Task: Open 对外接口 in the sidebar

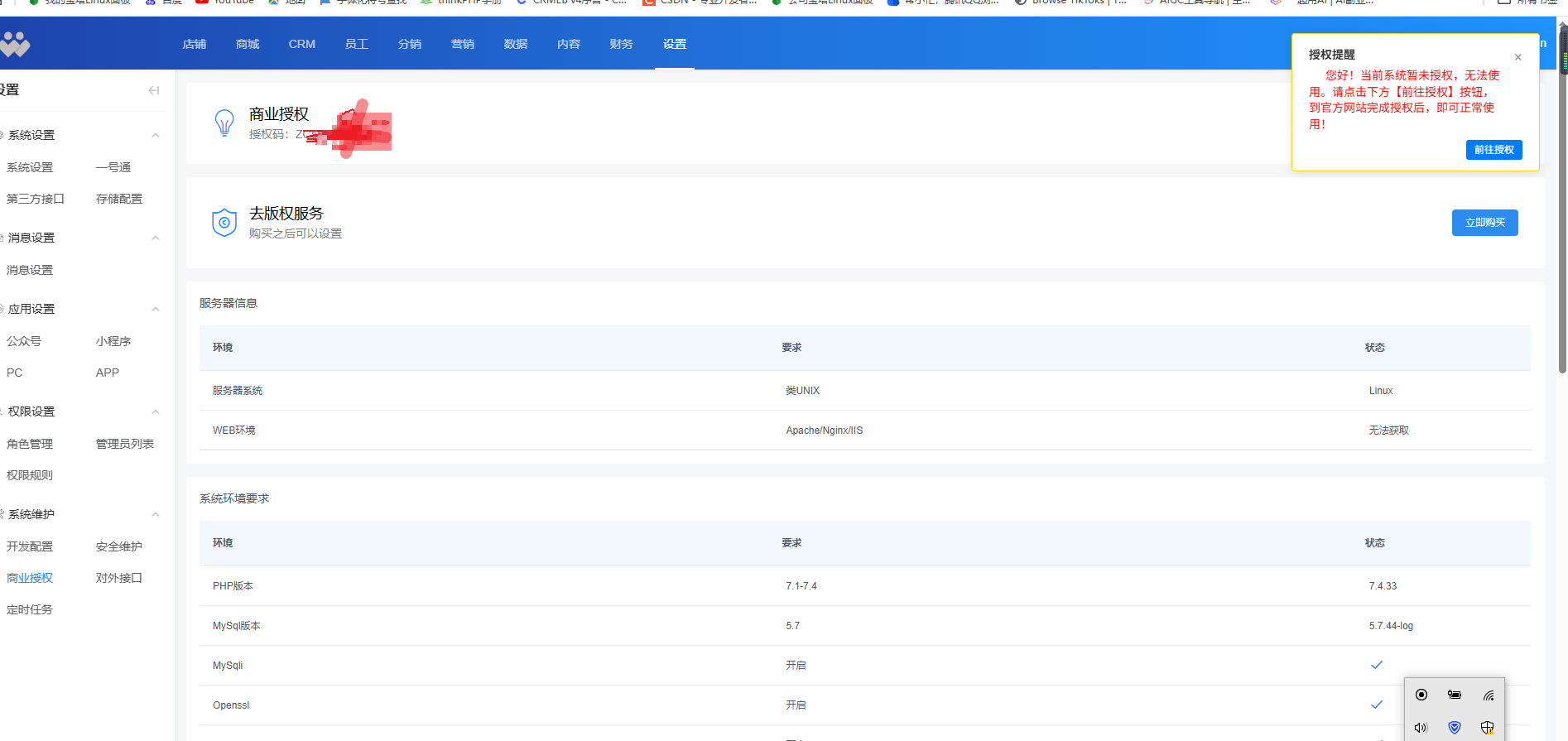Action: pyautogui.click(x=119, y=578)
